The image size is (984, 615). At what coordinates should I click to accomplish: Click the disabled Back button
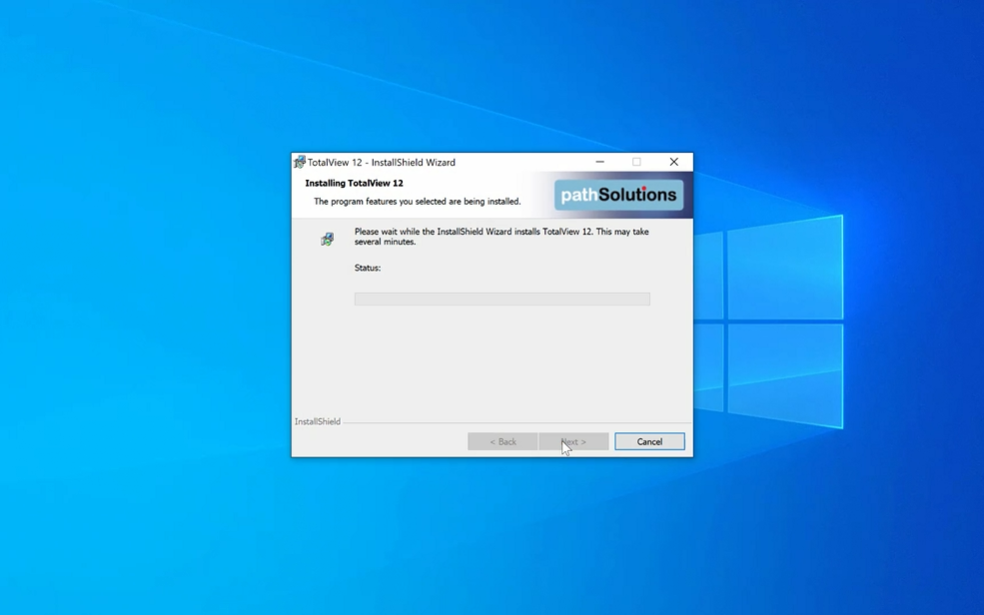point(502,441)
